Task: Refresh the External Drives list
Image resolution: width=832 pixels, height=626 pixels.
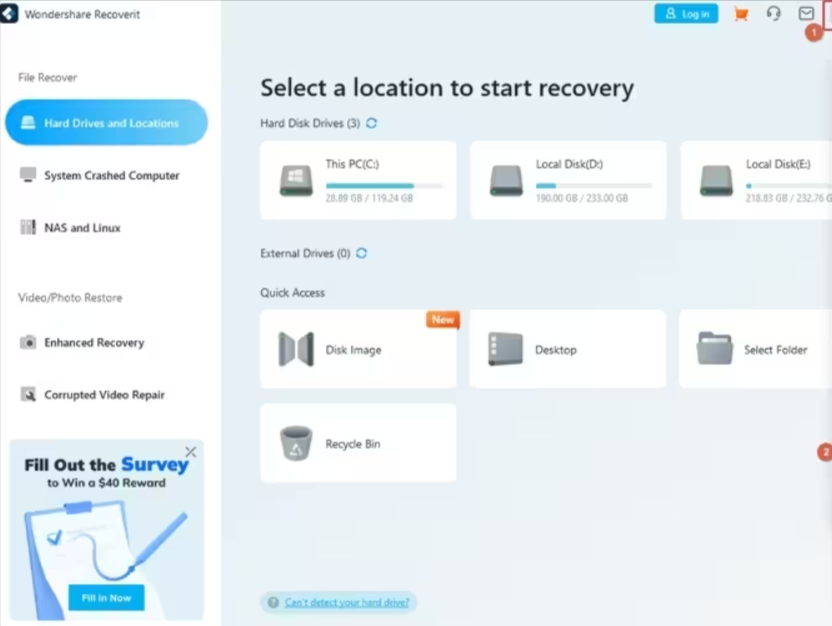Action: (361, 253)
